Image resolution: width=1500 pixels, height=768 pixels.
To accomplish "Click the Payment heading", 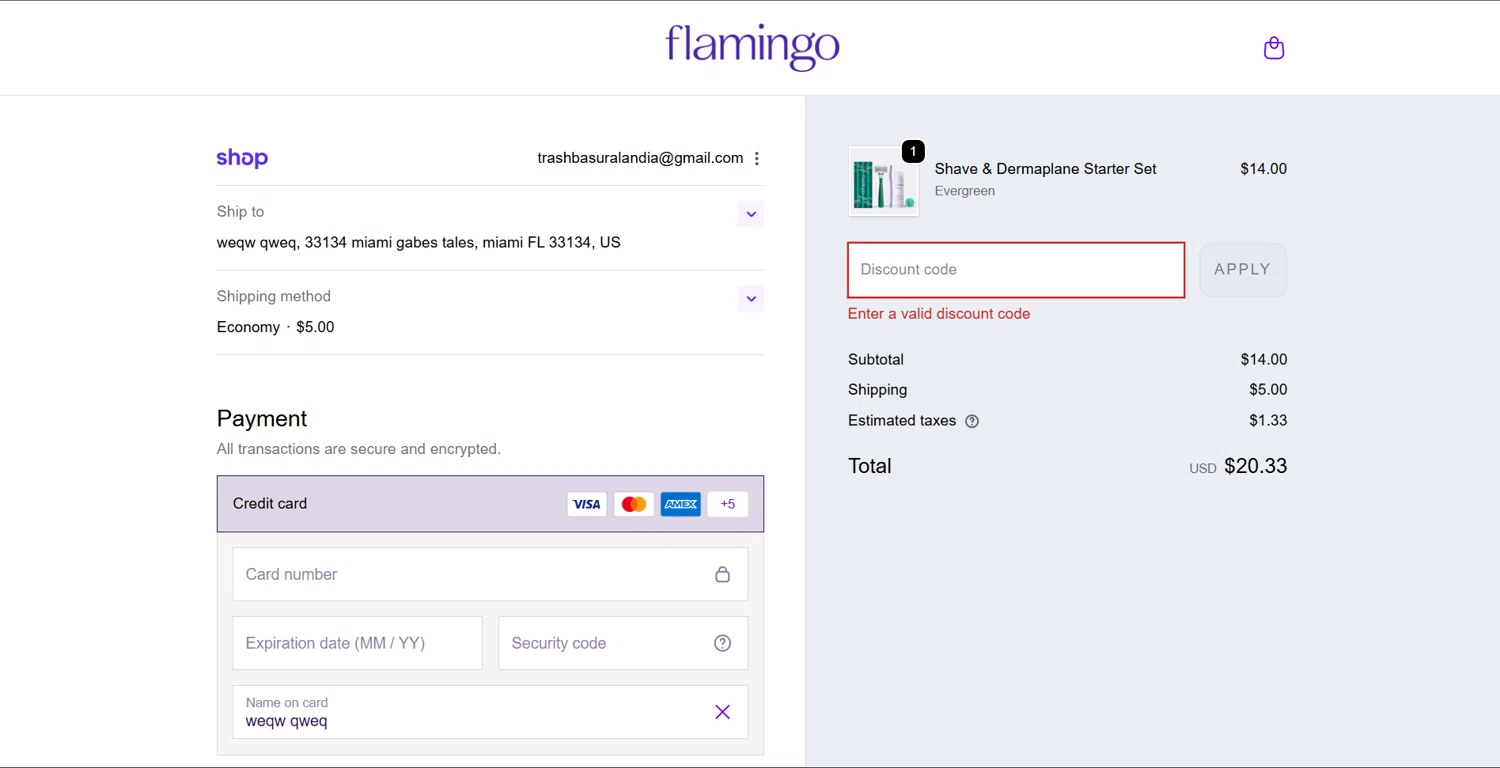I will pos(262,419).
